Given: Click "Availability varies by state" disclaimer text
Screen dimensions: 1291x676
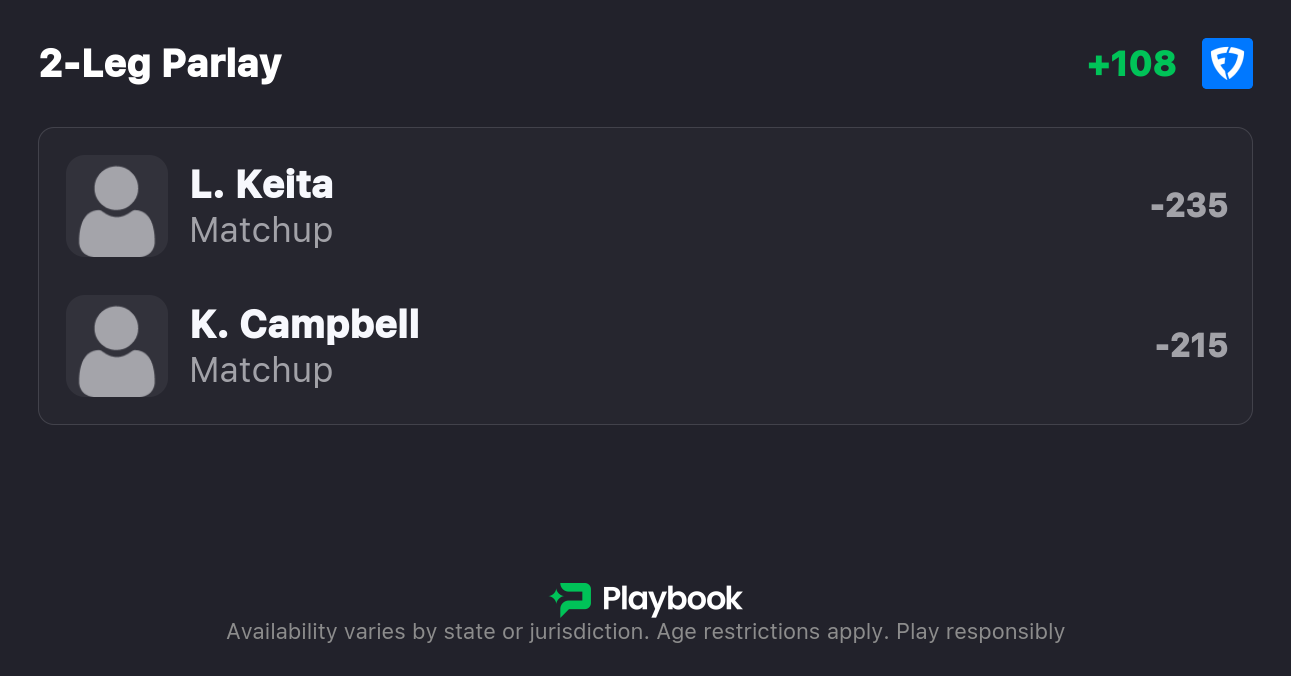Looking at the screenshot, I should coord(351,632).
